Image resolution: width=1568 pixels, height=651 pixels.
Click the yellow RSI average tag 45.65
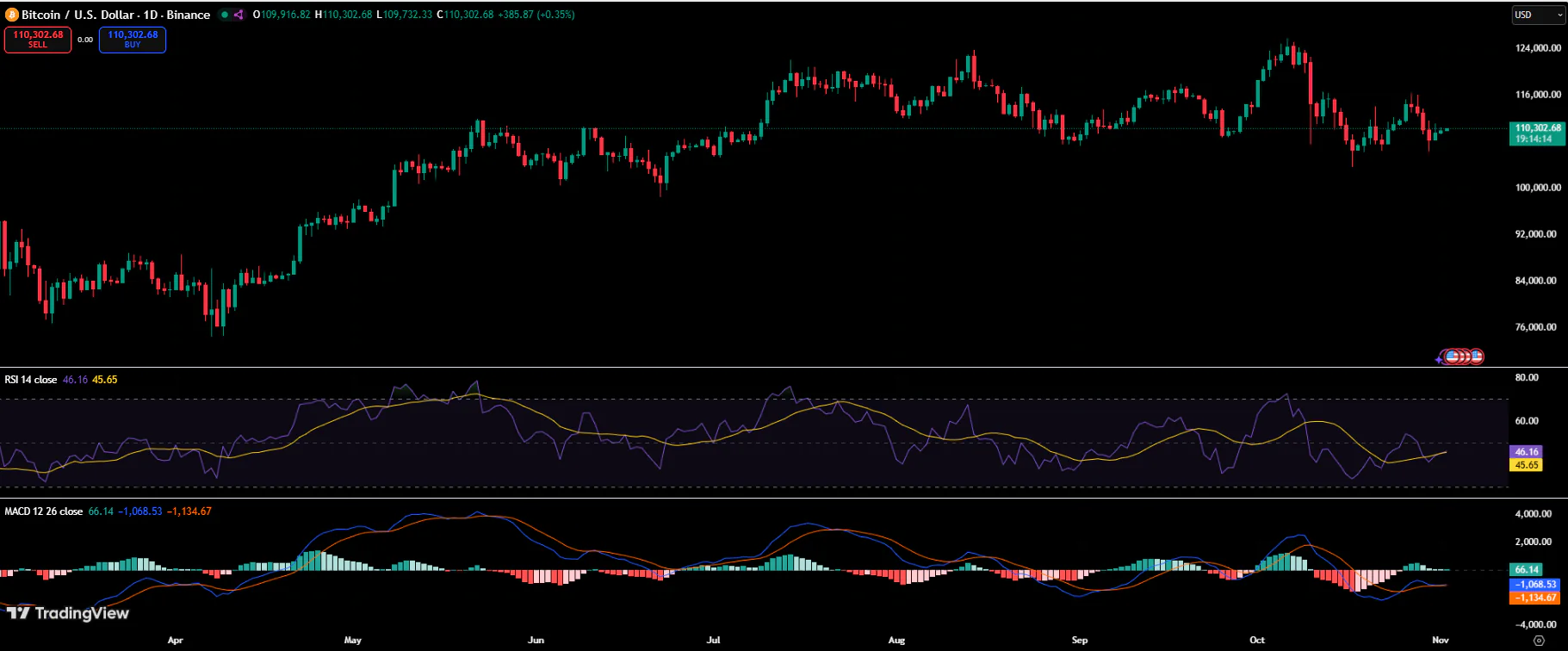pos(1526,465)
